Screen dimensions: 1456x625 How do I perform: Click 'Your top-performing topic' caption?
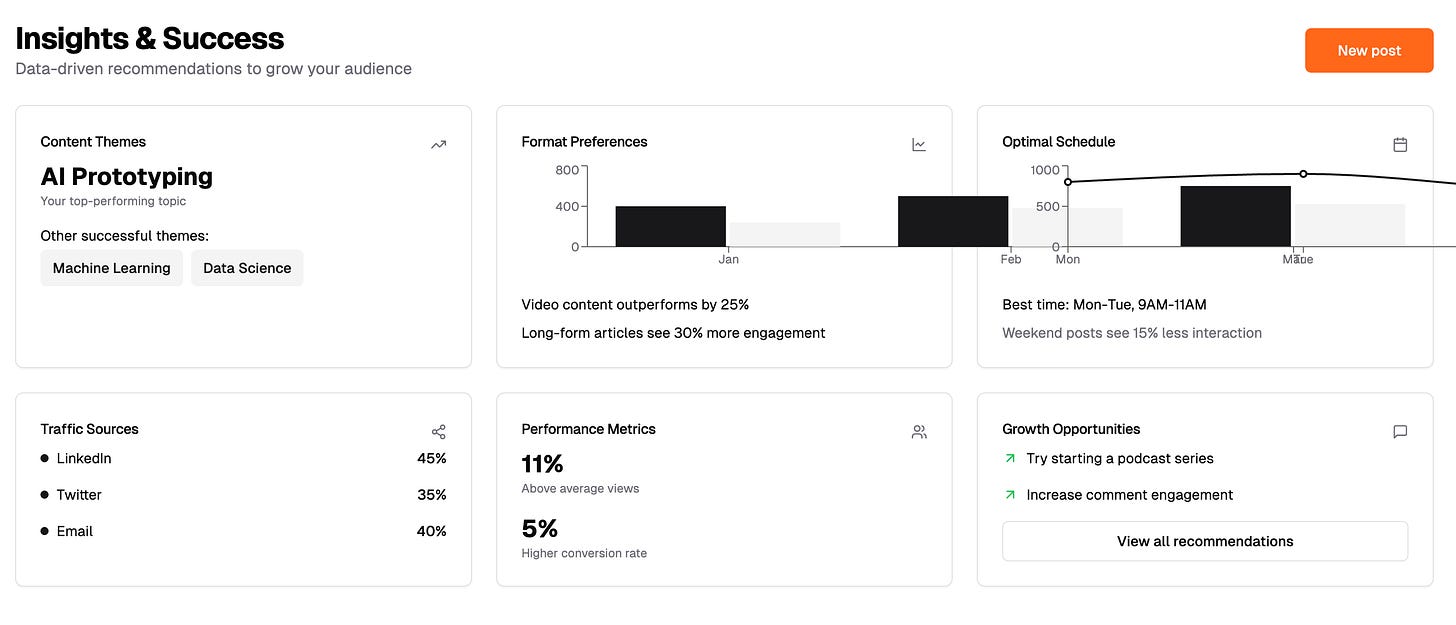coord(113,201)
